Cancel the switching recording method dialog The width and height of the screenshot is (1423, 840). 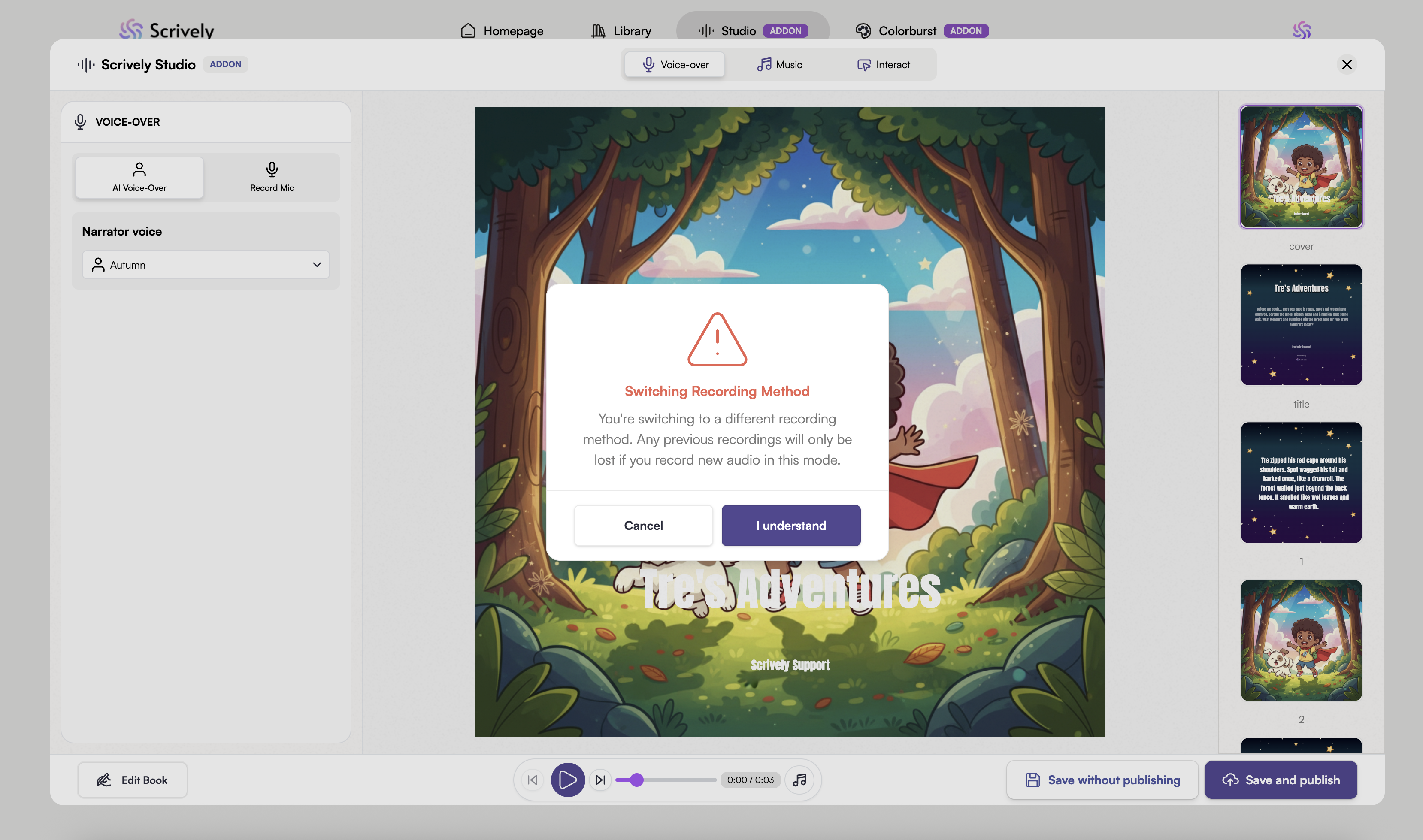[x=643, y=525]
